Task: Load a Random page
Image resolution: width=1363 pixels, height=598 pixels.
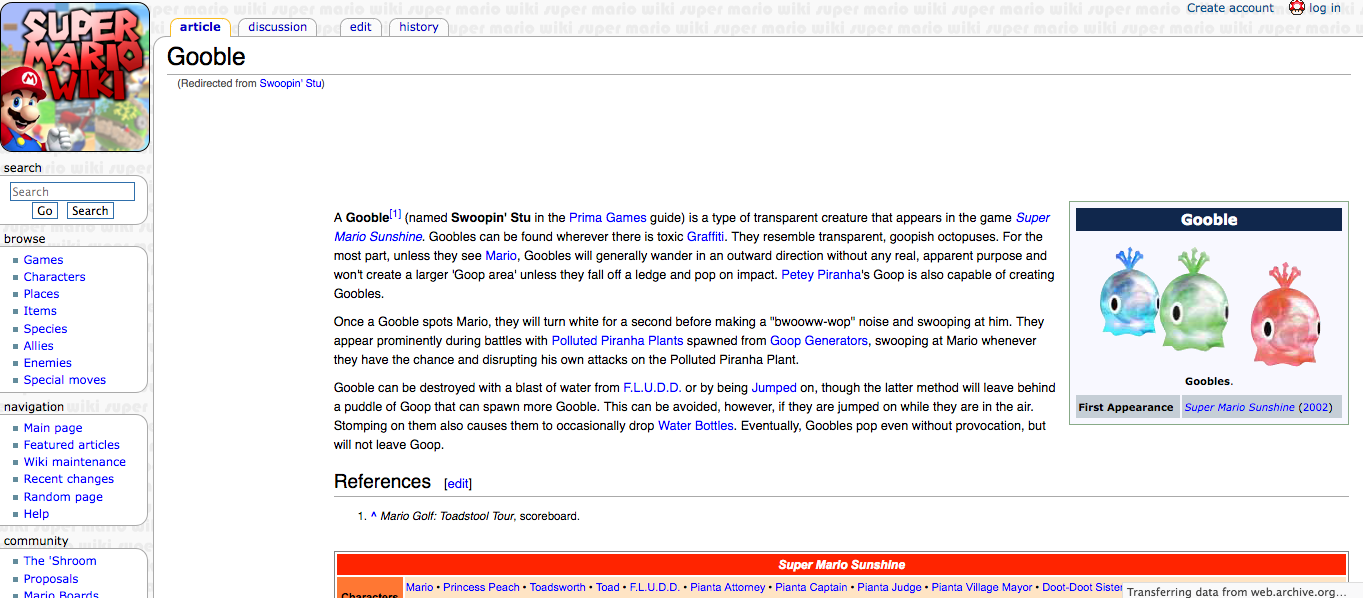Action: [63, 497]
